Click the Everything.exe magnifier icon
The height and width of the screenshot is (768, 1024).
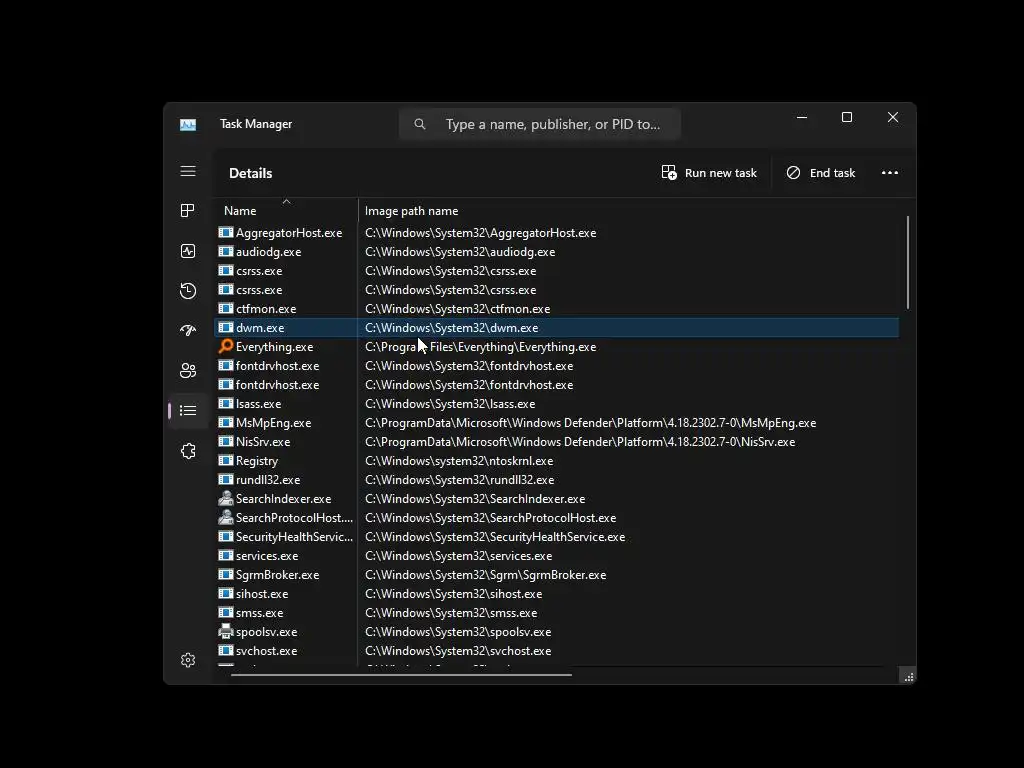[x=226, y=346]
